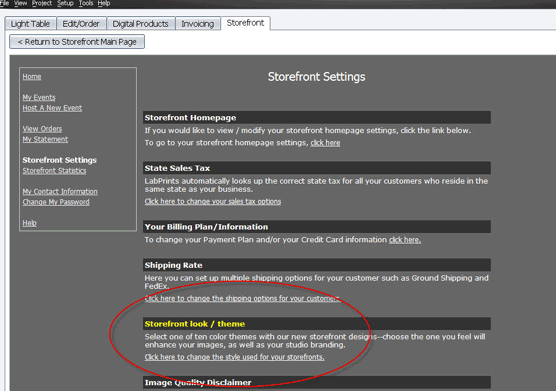Open the File menu

point(4,3)
